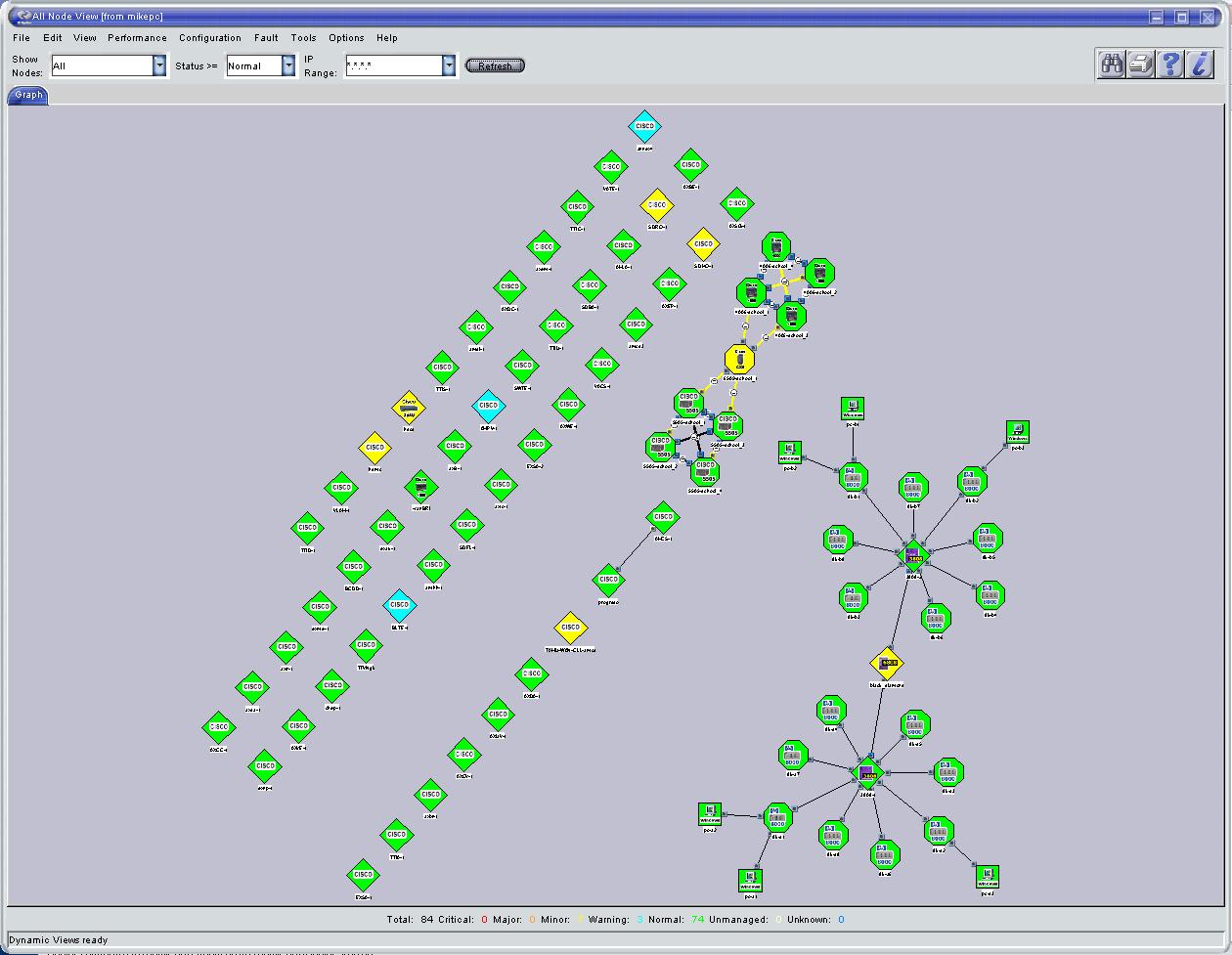The width and height of the screenshot is (1232, 955).
Task: Open the Configuration menu
Action: 209,38
